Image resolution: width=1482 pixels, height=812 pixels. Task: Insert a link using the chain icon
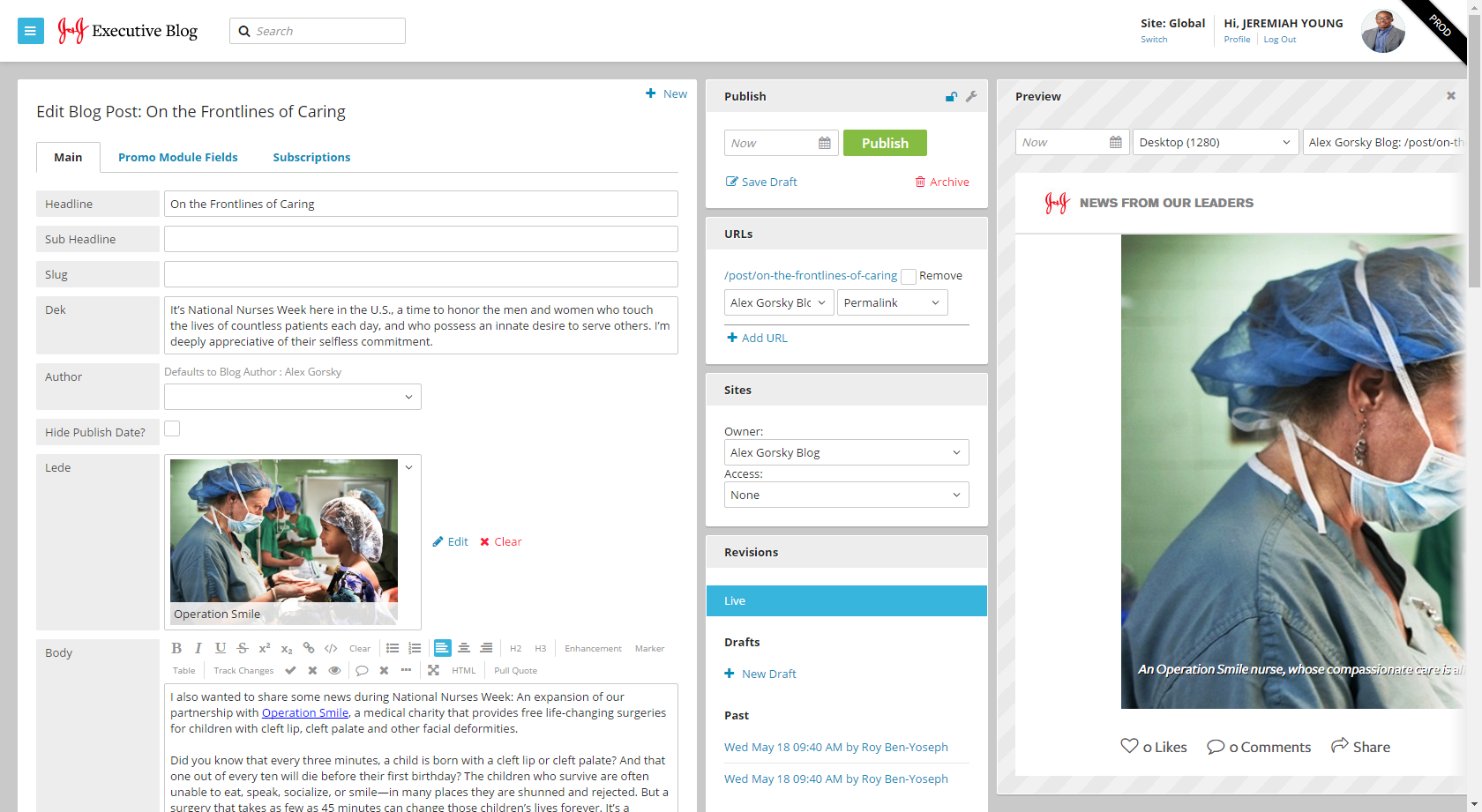tap(309, 648)
